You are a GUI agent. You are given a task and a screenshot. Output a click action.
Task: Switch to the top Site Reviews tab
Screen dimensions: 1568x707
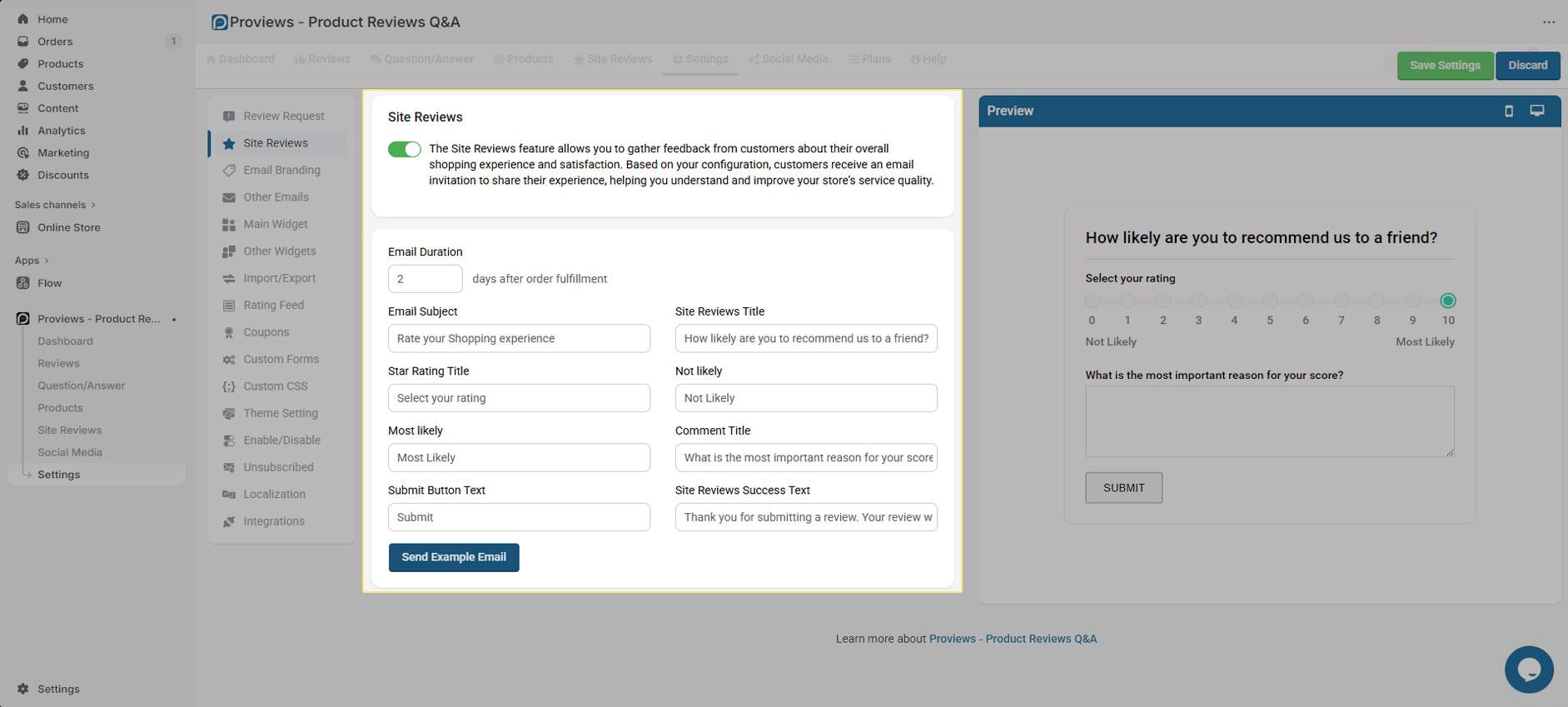613,59
